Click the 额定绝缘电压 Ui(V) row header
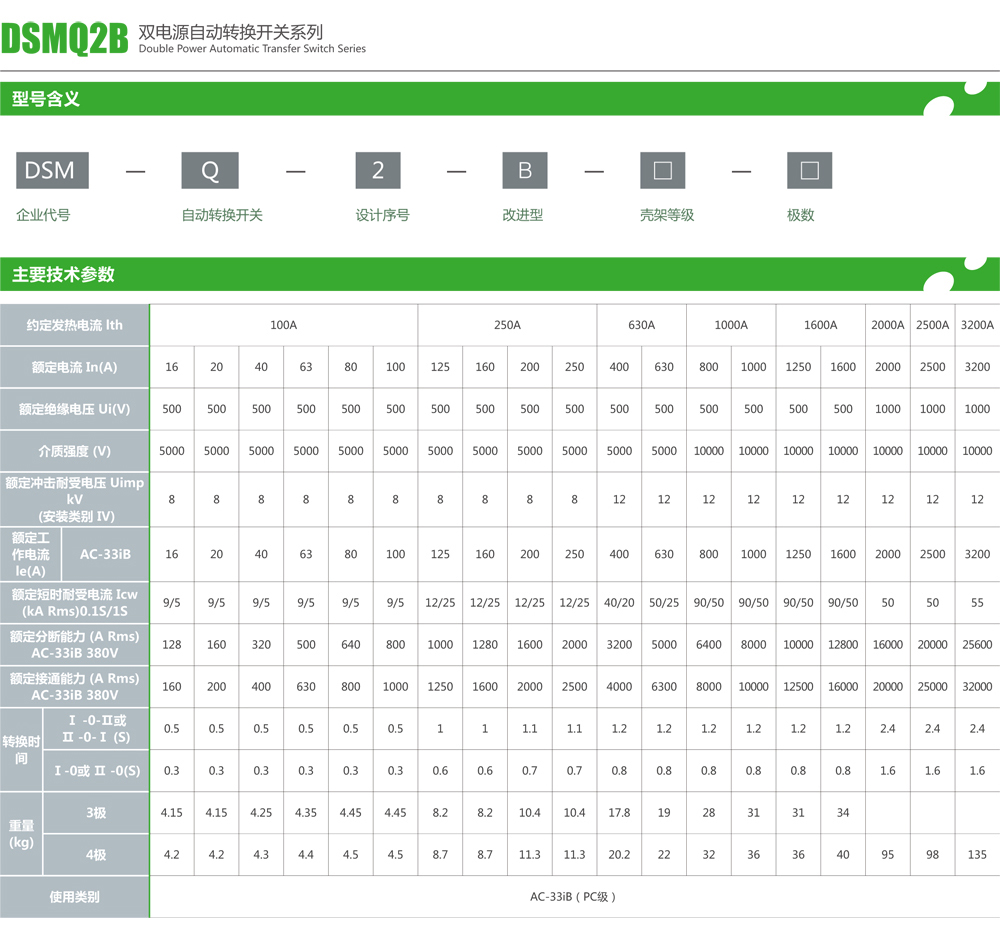 click(74, 409)
